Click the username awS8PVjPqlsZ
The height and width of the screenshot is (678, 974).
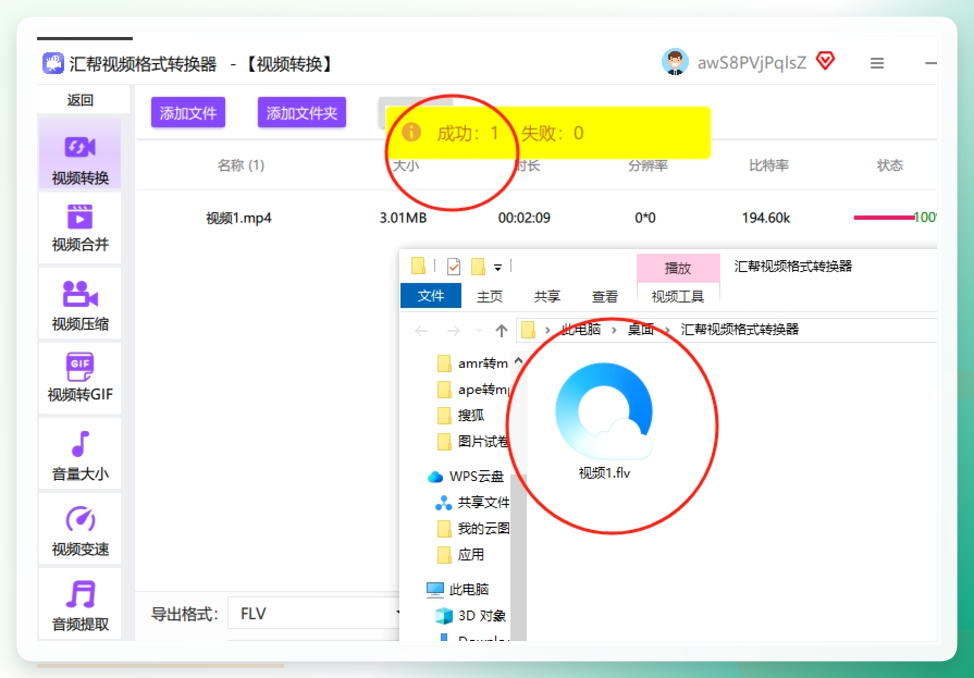752,63
